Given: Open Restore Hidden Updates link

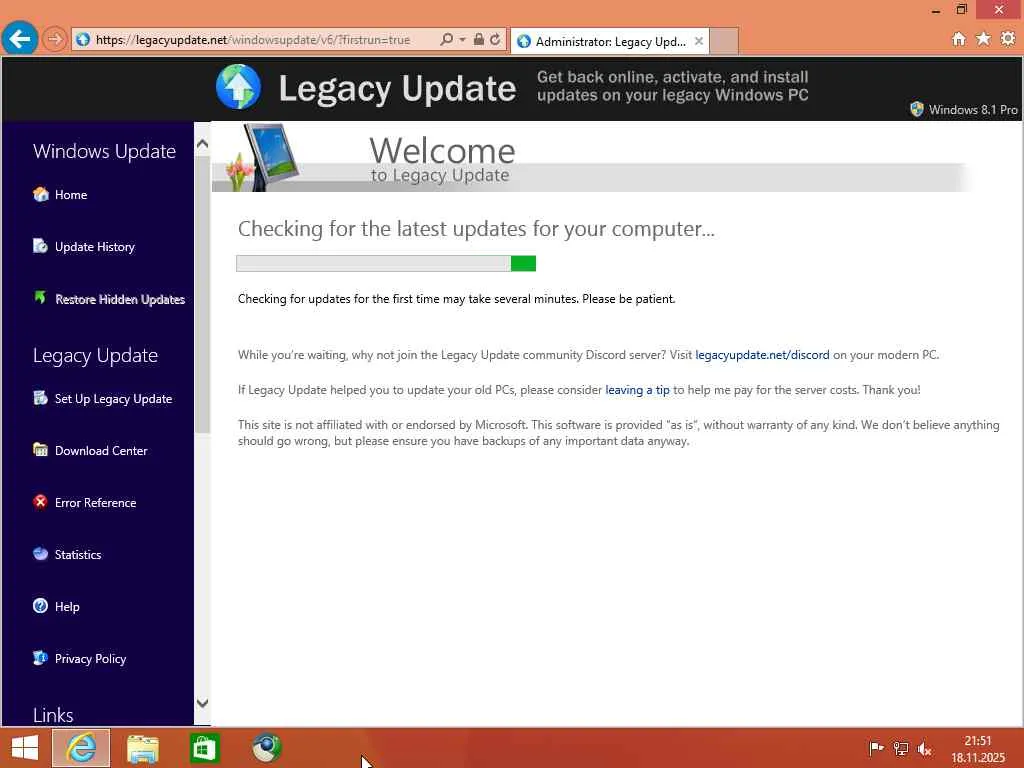Looking at the screenshot, I should [x=120, y=299].
